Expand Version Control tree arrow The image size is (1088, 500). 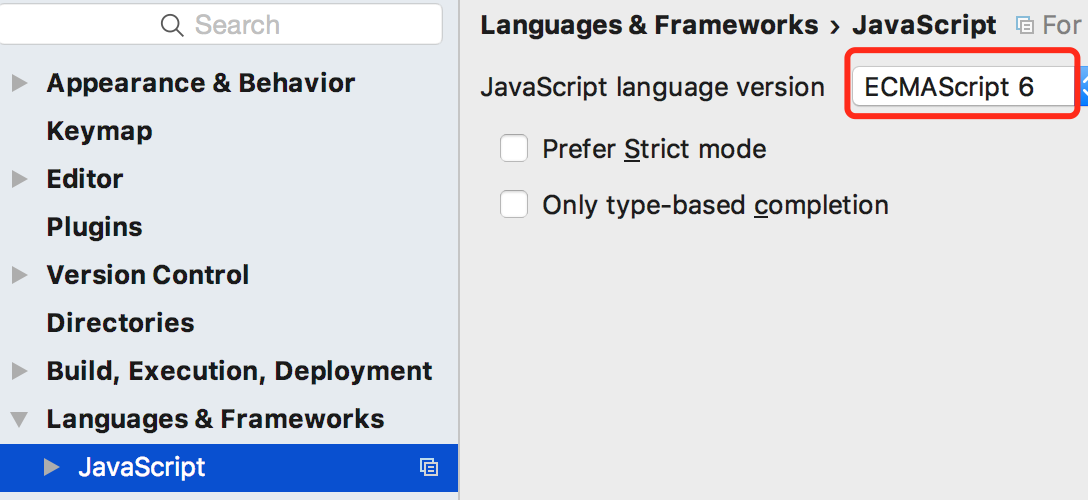coord(19,275)
